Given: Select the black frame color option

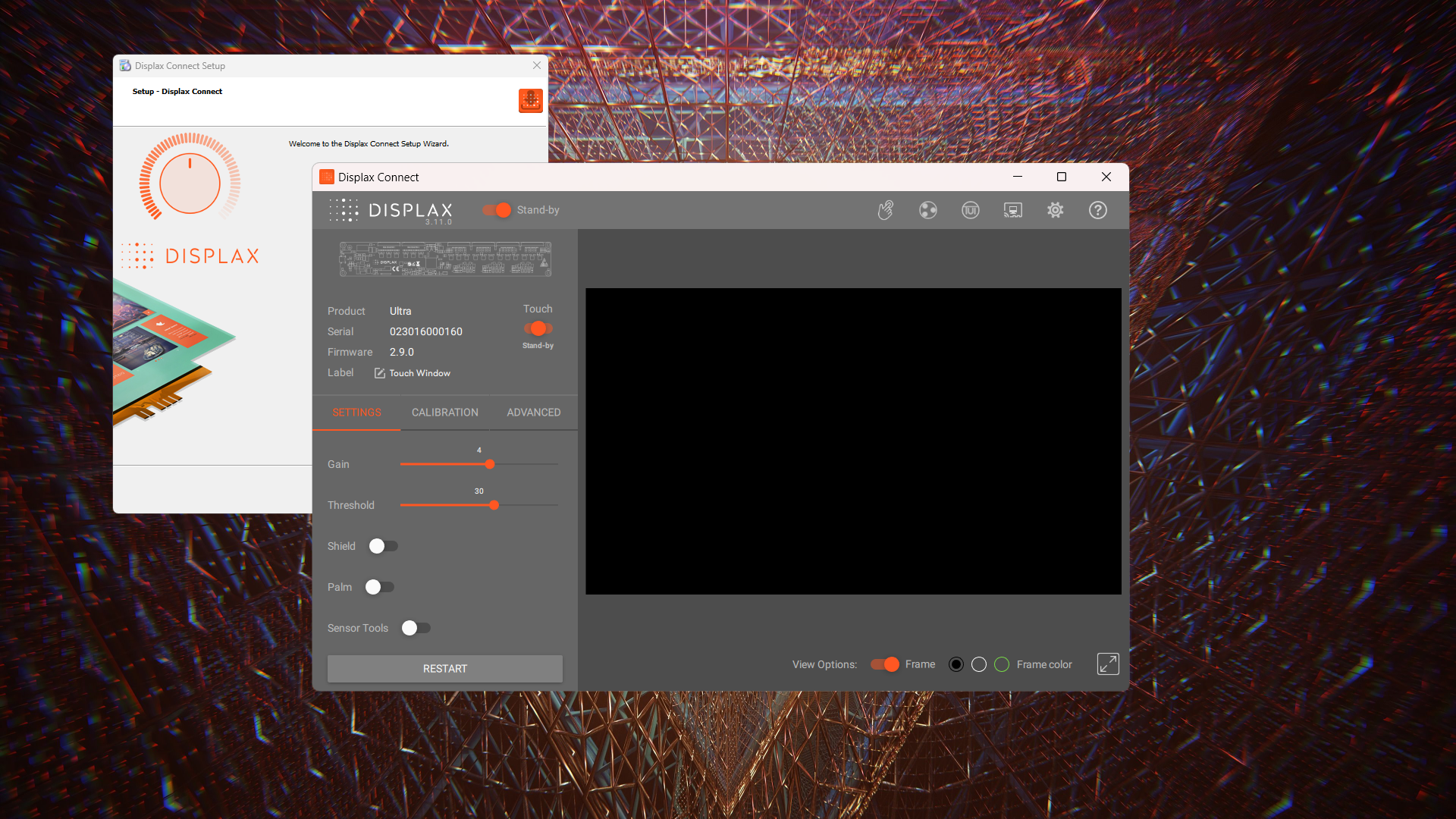Looking at the screenshot, I should pyautogui.click(x=956, y=664).
